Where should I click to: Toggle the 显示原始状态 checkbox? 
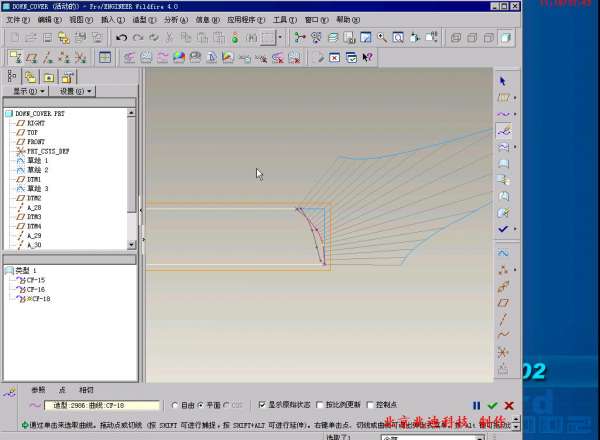tap(262, 405)
